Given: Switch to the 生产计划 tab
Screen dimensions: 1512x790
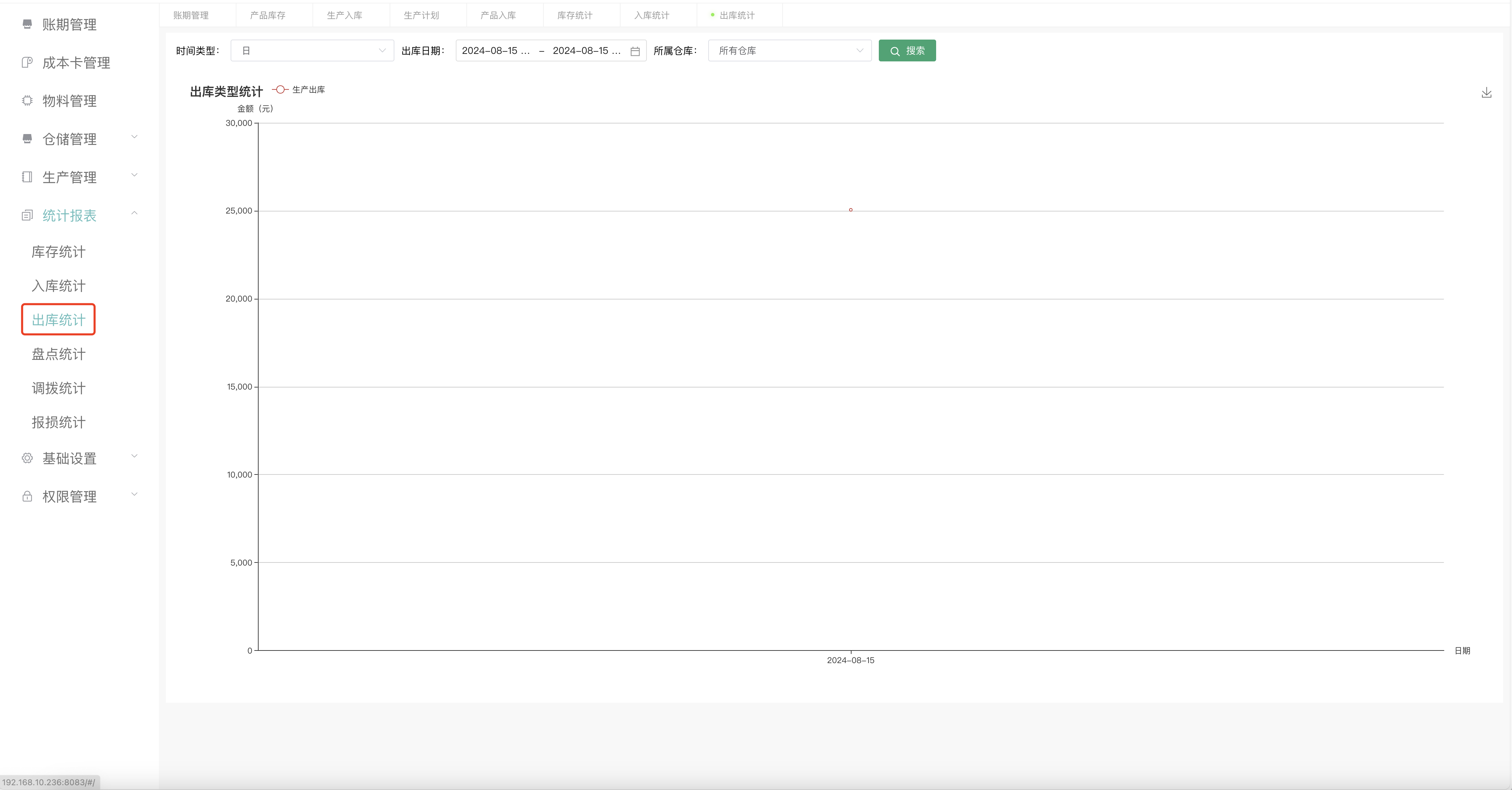Looking at the screenshot, I should 421,15.
